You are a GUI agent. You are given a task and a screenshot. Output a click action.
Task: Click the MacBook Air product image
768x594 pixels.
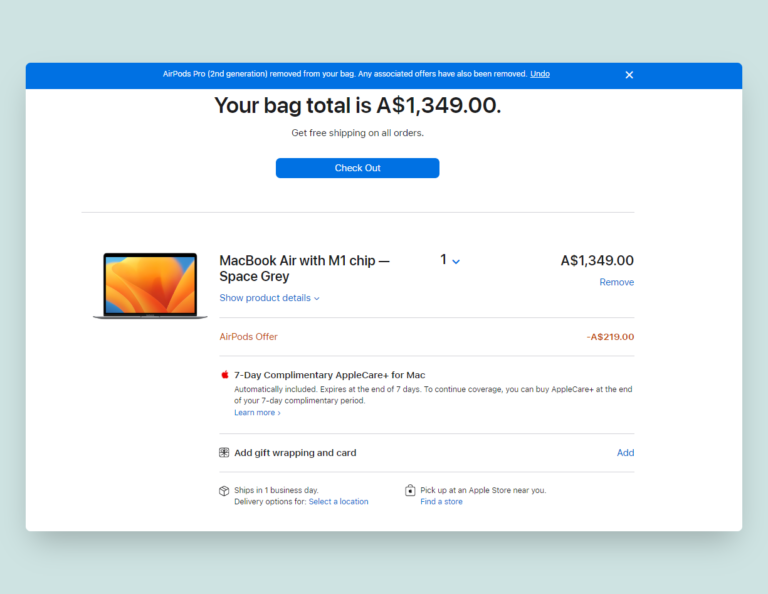pyautogui.click(x=150, y=286)
